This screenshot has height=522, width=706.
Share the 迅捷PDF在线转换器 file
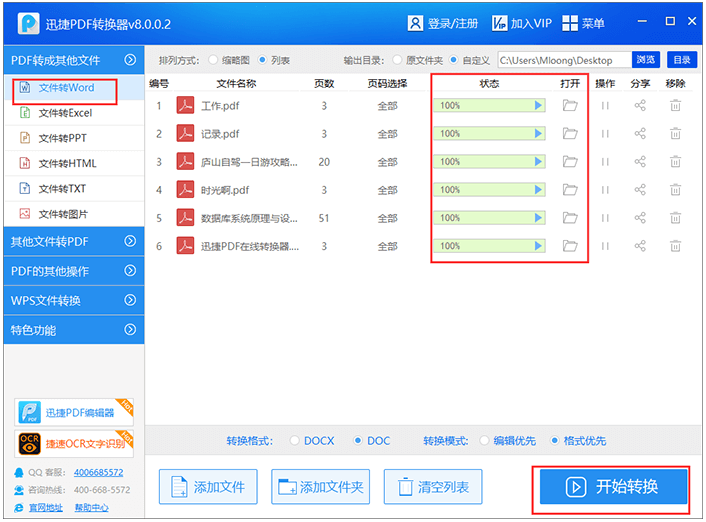pos(640,246)
